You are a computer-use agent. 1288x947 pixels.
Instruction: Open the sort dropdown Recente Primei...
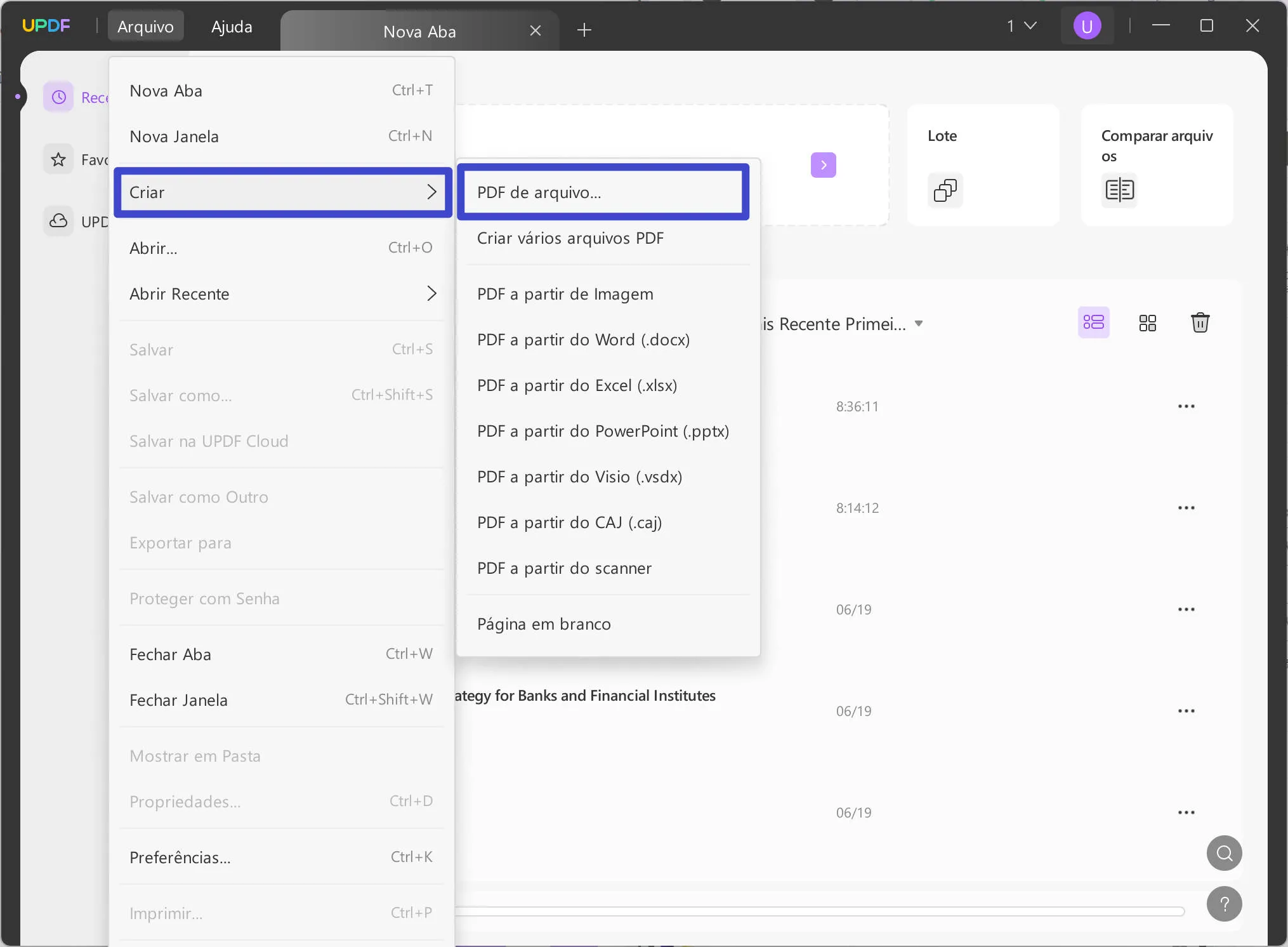(x=843, y=324)
